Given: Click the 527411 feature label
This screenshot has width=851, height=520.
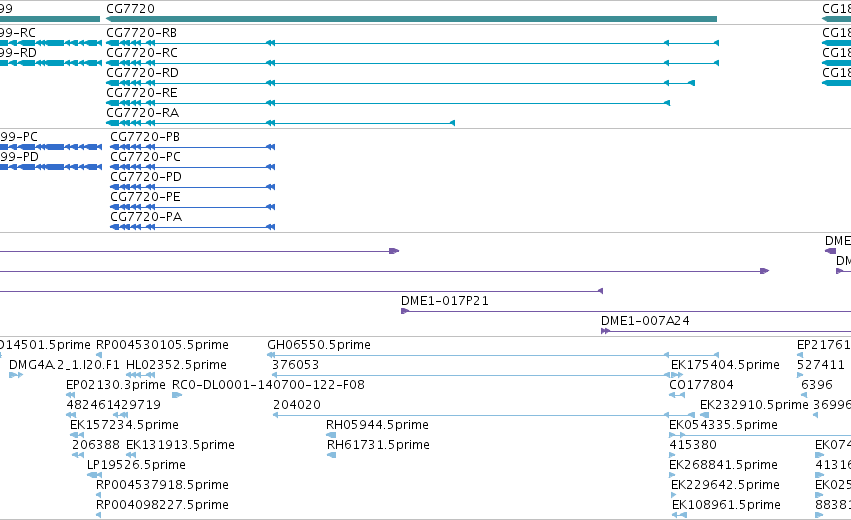Looking at the screenshot, I should [x=821, y=365].
